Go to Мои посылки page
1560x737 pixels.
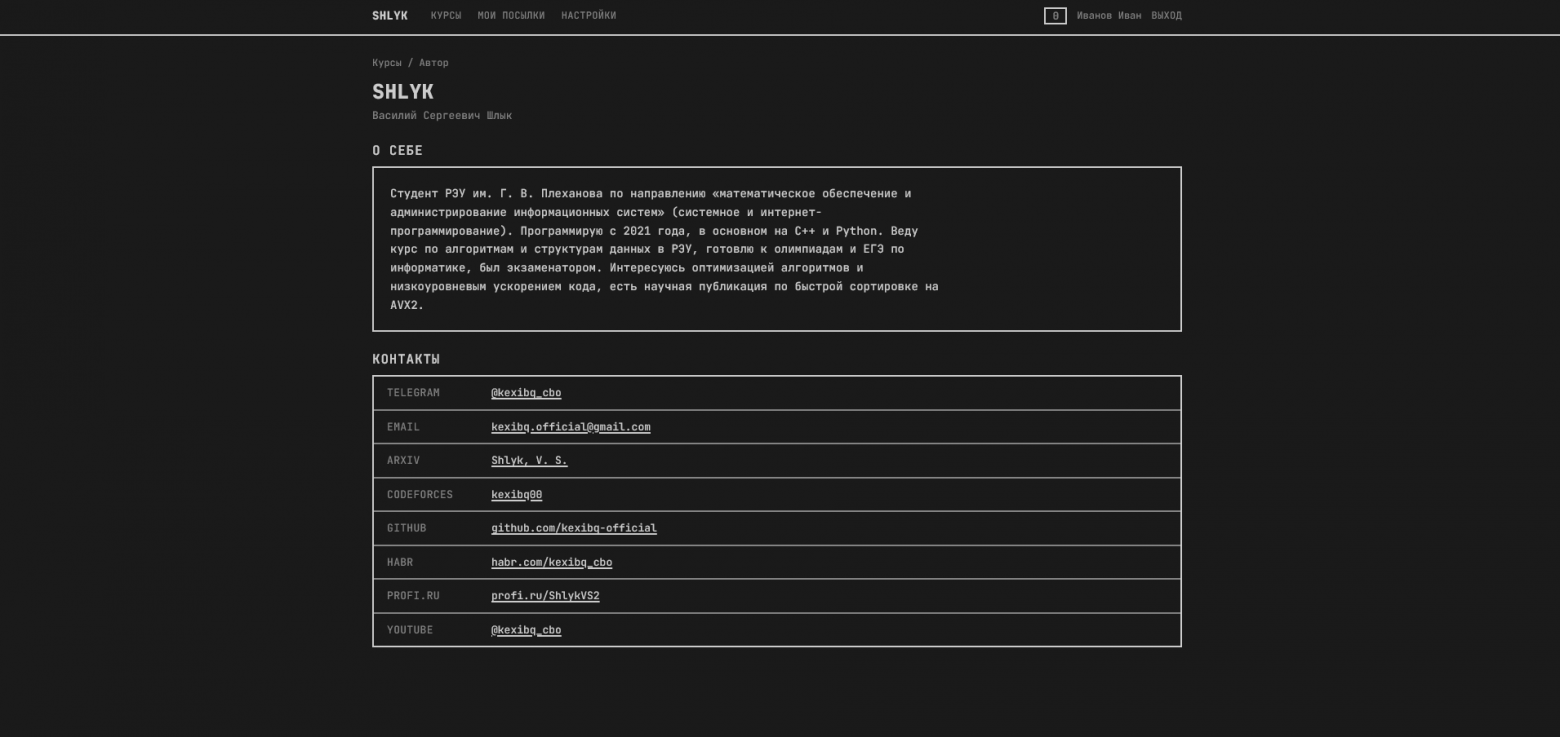(511, 16)
